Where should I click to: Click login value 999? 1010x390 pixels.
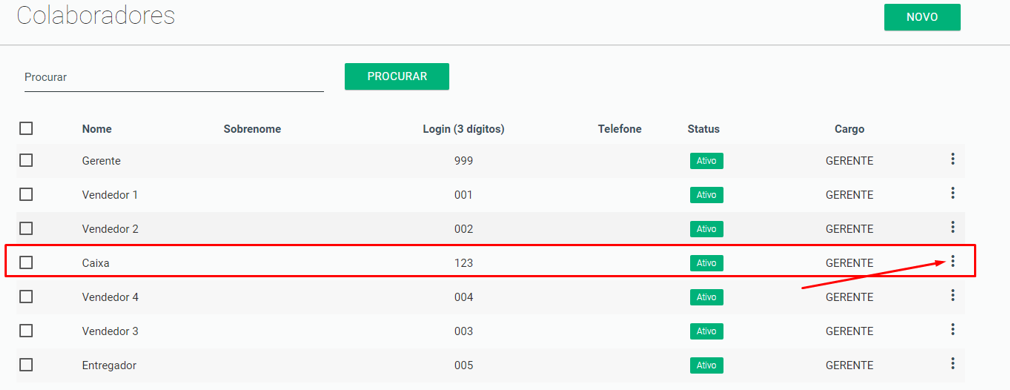464,161
